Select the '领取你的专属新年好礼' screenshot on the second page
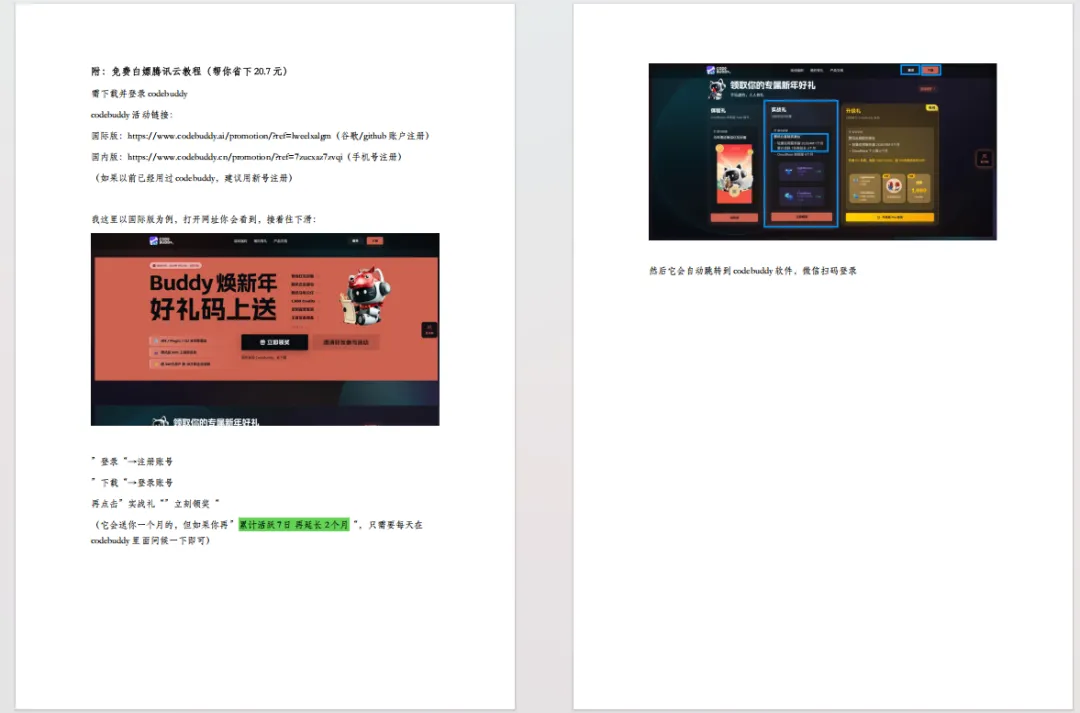This screenshot has width=1080, height=713. tap(822, 152)
